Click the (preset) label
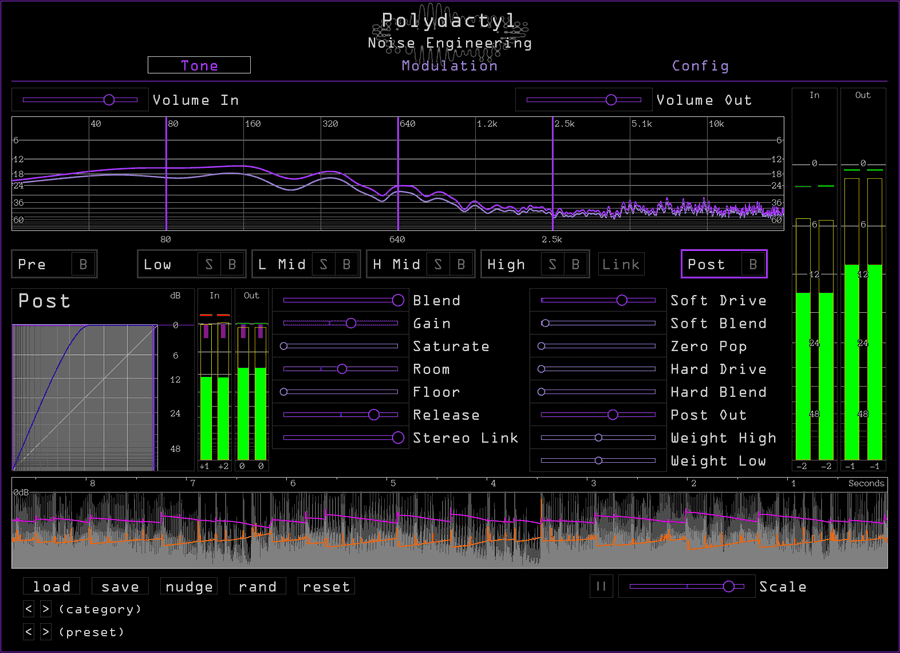 pyautogui.click(x=91, y=632)
